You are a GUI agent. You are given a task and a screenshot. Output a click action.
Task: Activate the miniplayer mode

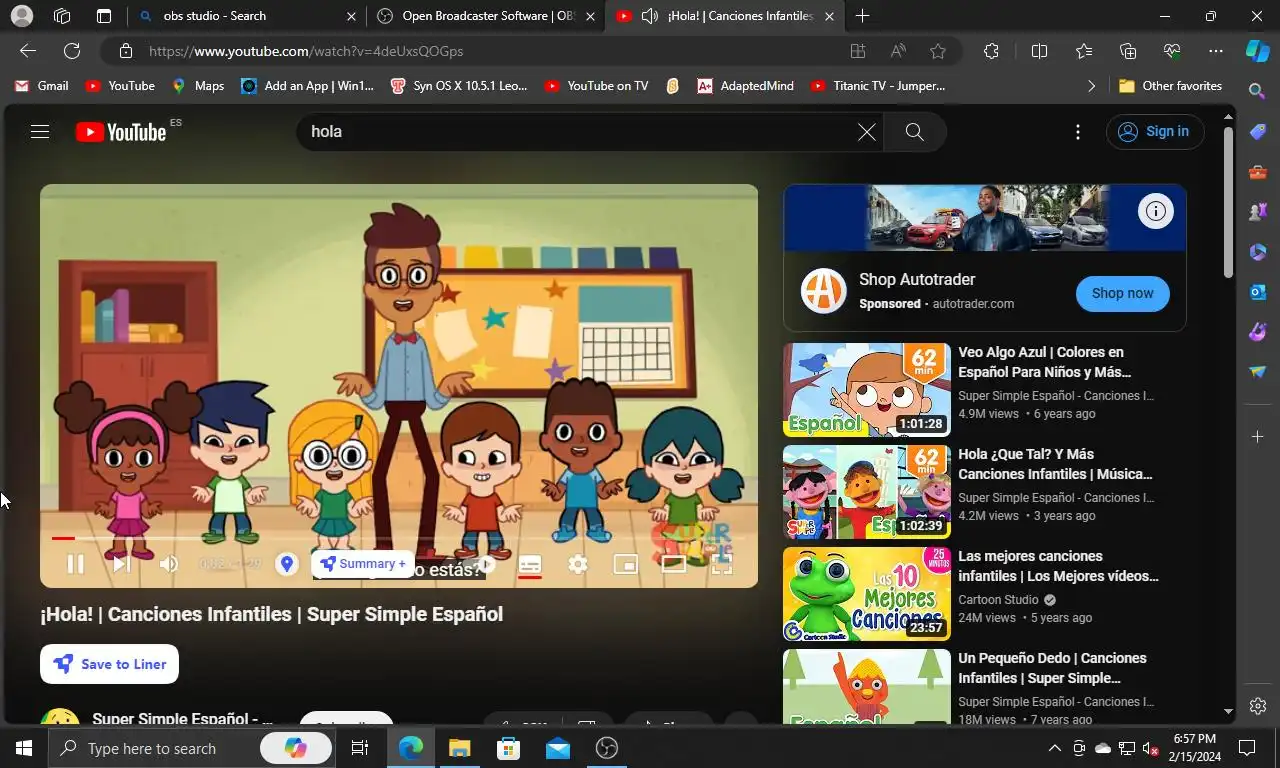(626, 564)
